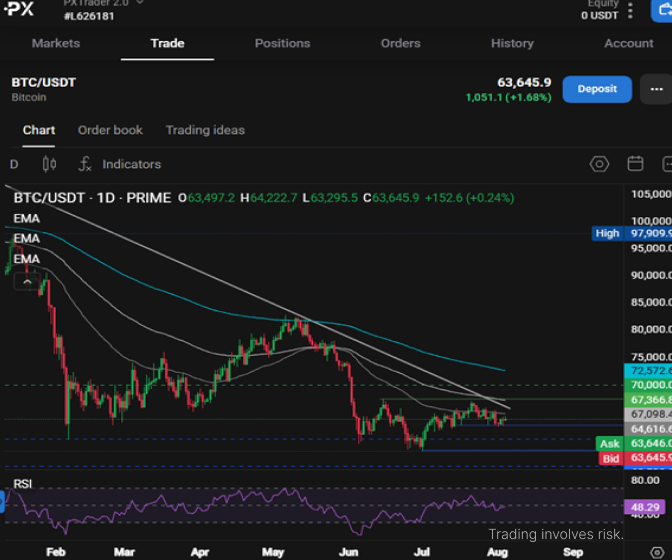Image resolution: width=672 pixels, height=560 pixels.
Task: Click the red Bid price label
Action: [x=635, y=458]
